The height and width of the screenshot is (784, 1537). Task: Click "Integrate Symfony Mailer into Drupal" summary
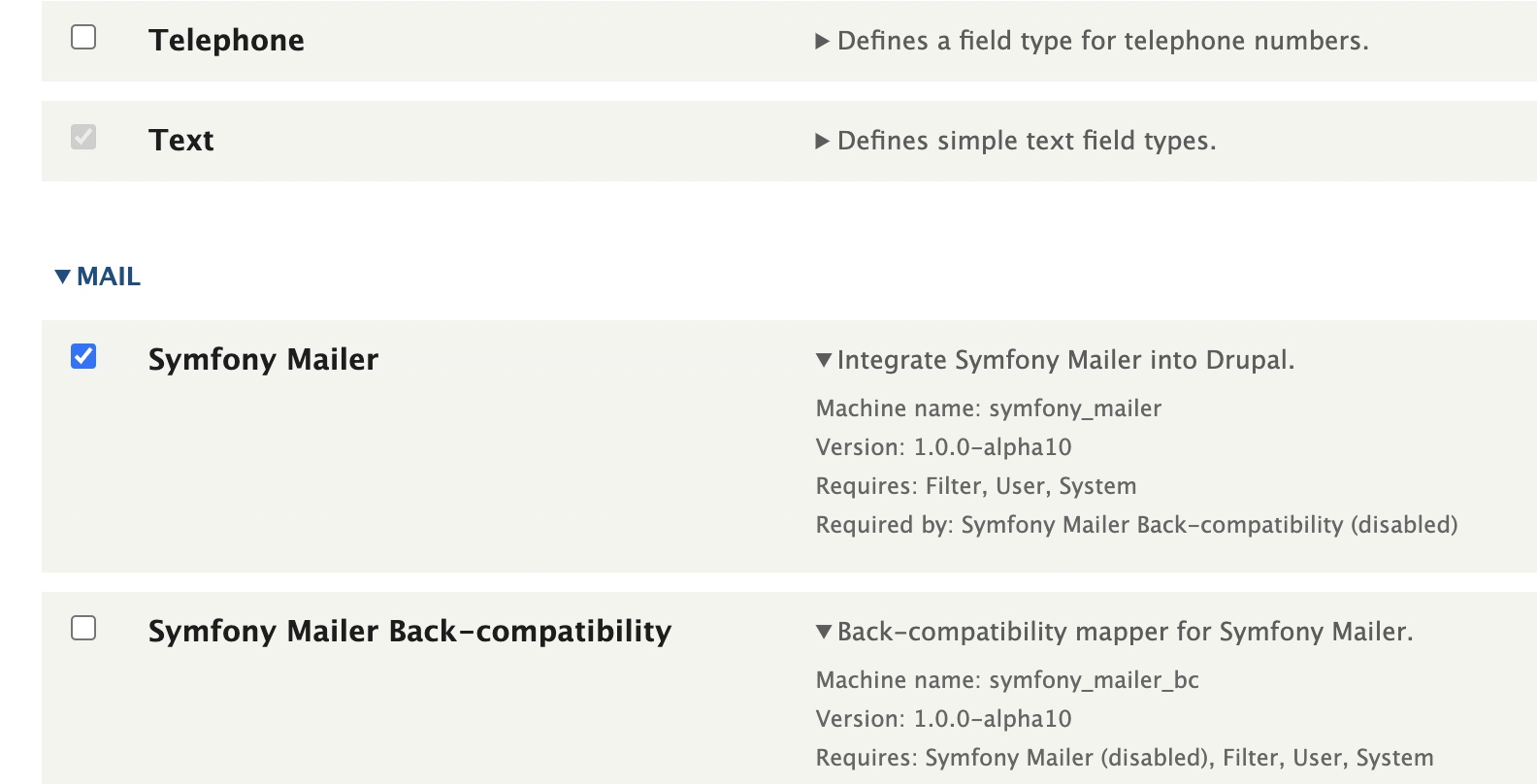click(1065, 360)
